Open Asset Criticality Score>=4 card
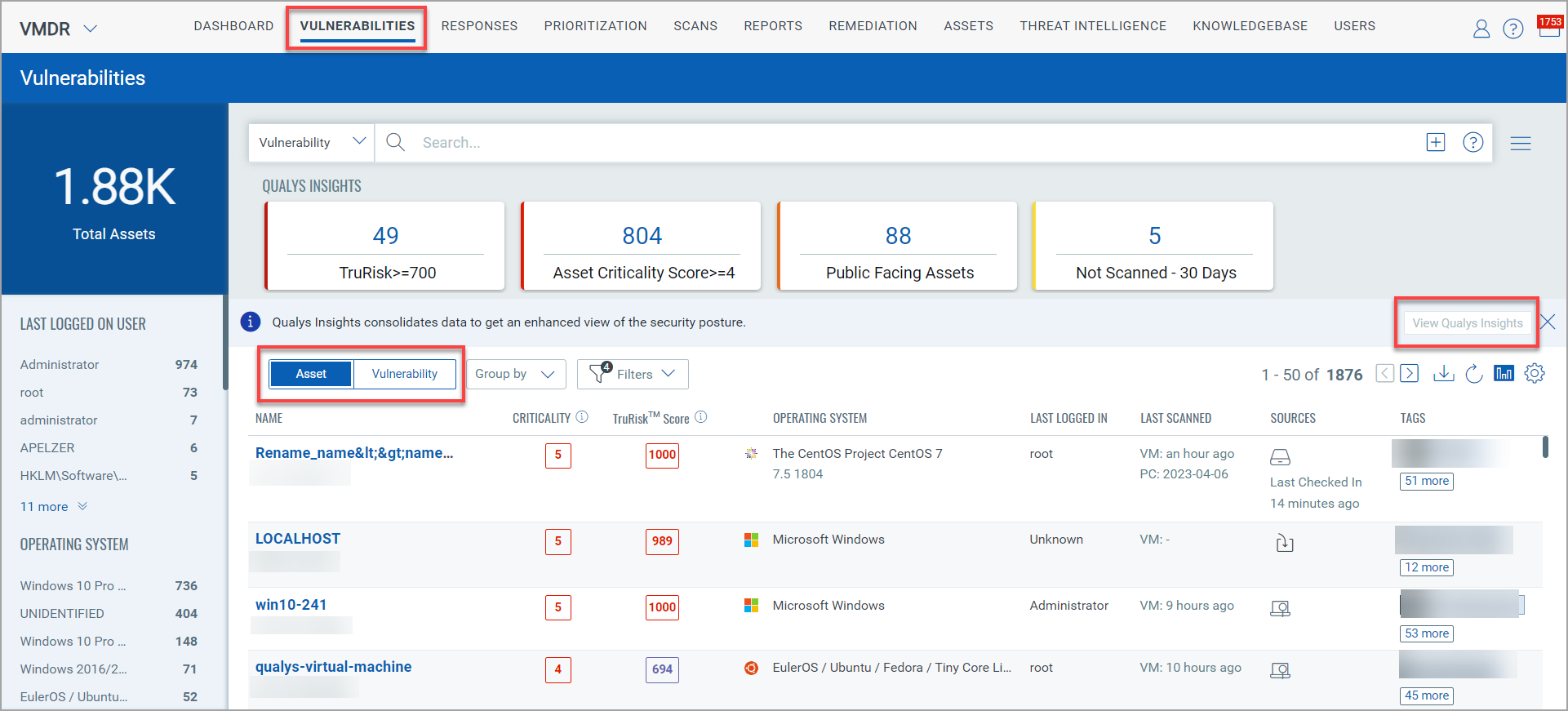Viewport: 1568px width, 711px height. 642,246
